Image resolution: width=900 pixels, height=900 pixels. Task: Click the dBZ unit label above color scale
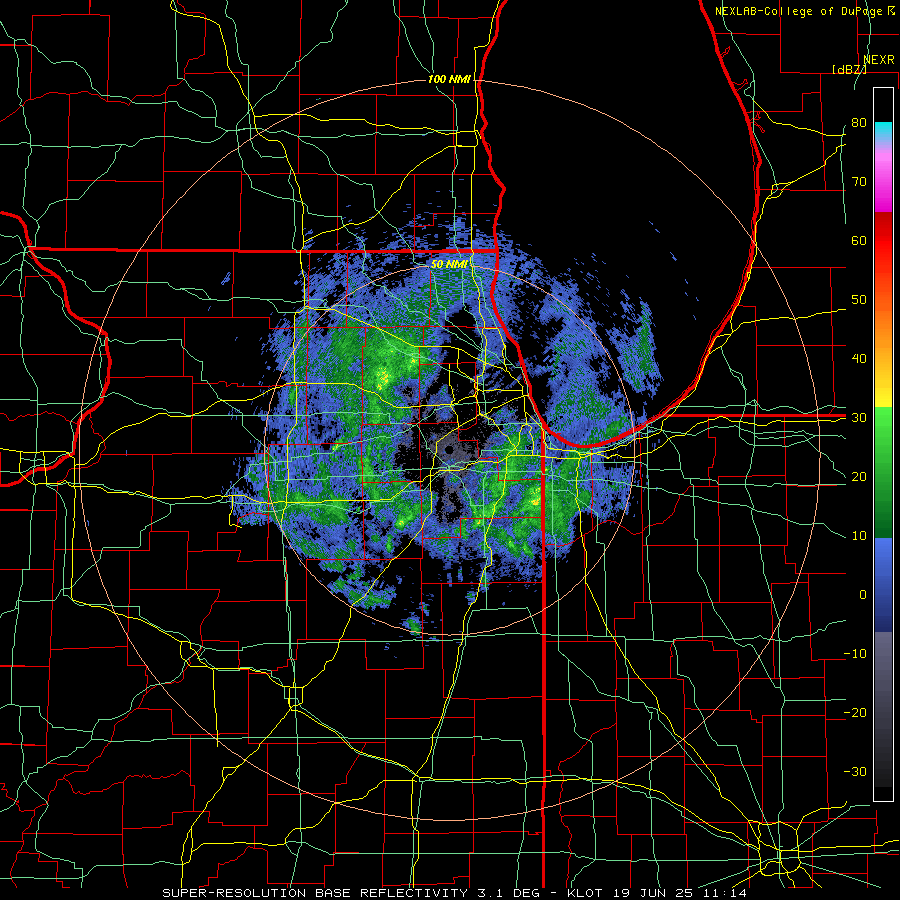click(x=849, y=69)
